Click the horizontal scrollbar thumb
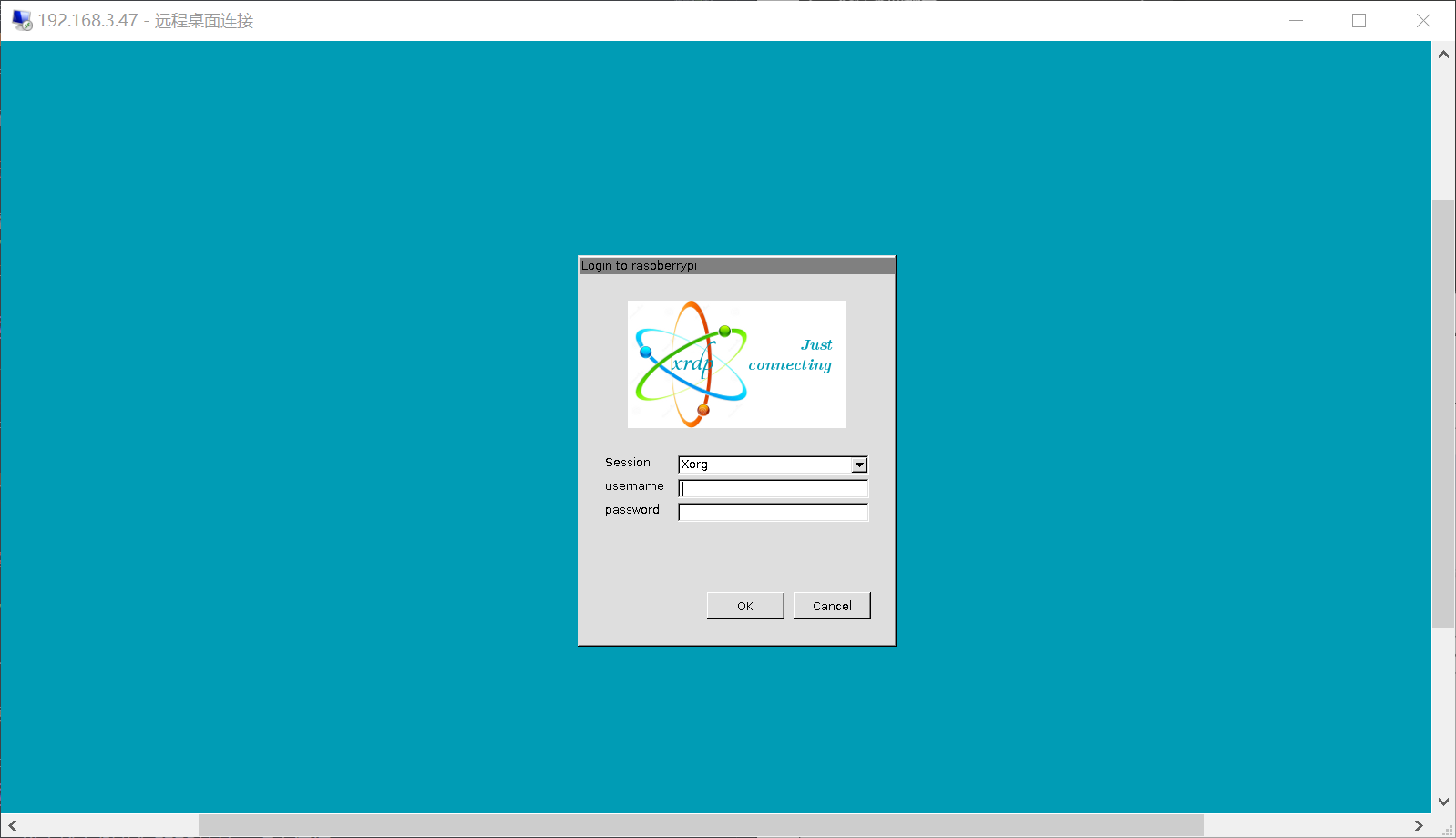Image resolution: width=1456 pixels, height=838 pixels. (x=701, y=825)
